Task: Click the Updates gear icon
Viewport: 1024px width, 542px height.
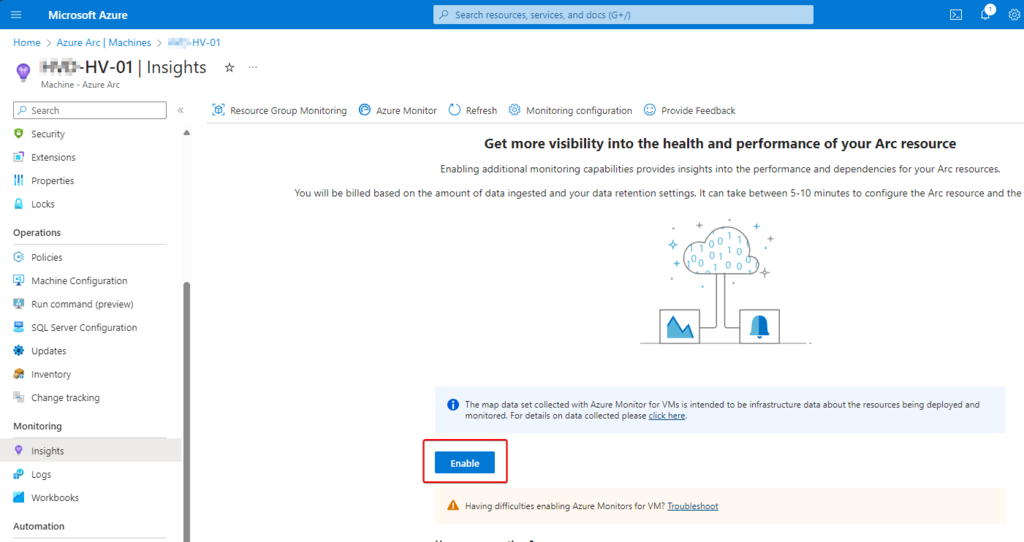Action: (x=18, y=351)
